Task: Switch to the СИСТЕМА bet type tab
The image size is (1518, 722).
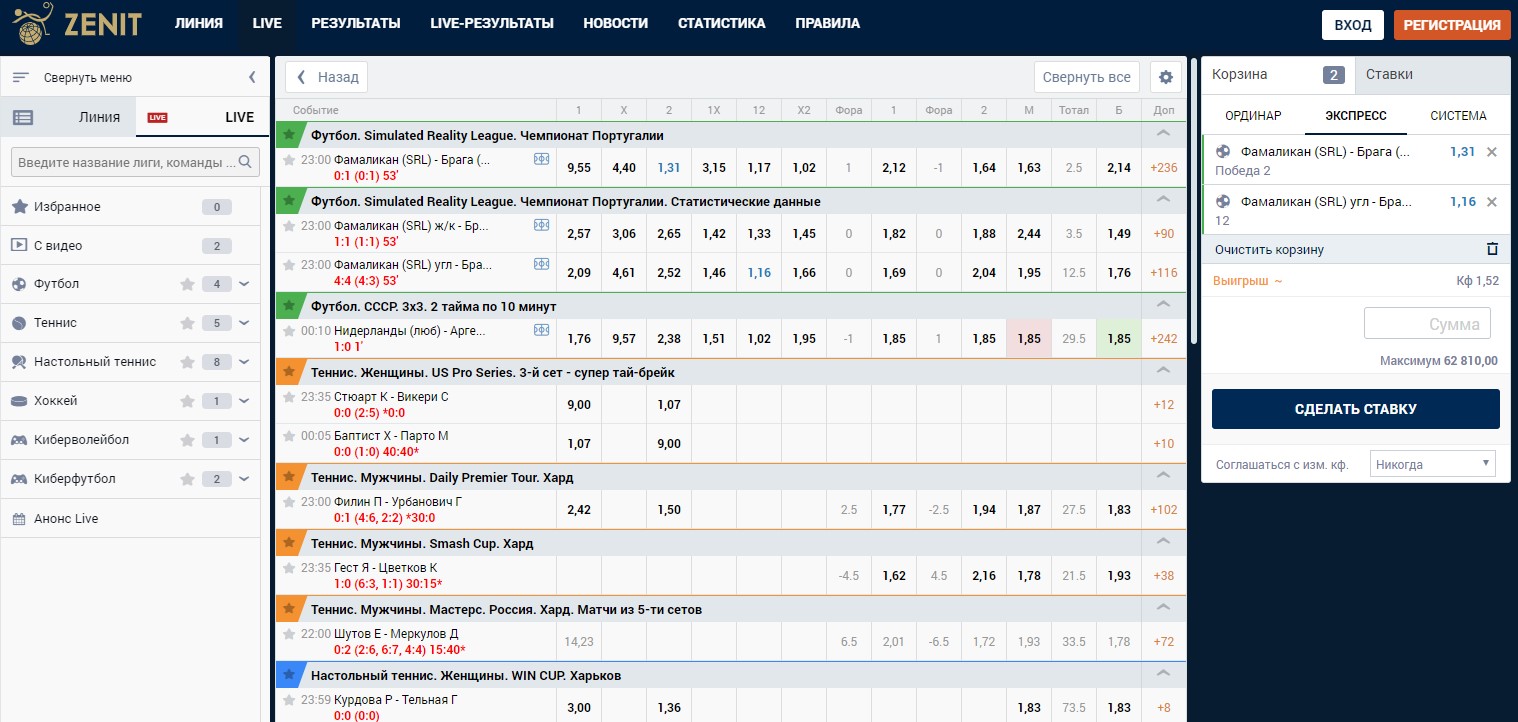Action: (1457, 116)
